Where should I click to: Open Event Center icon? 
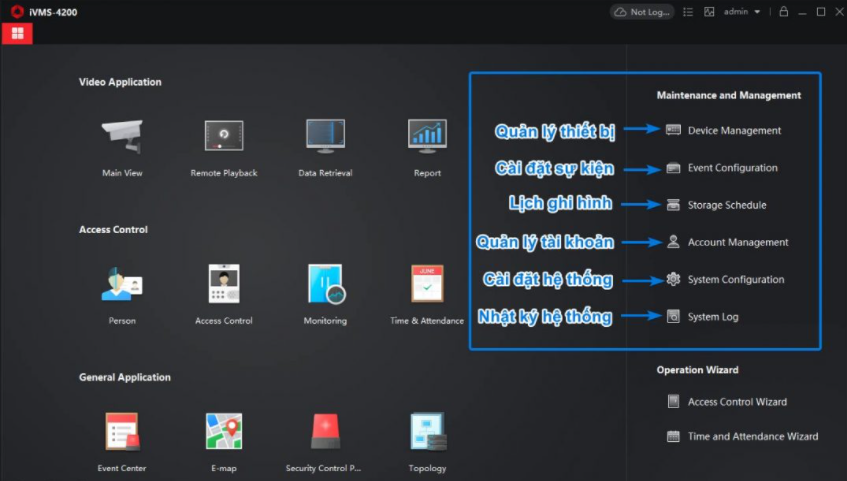pos(122,431)
